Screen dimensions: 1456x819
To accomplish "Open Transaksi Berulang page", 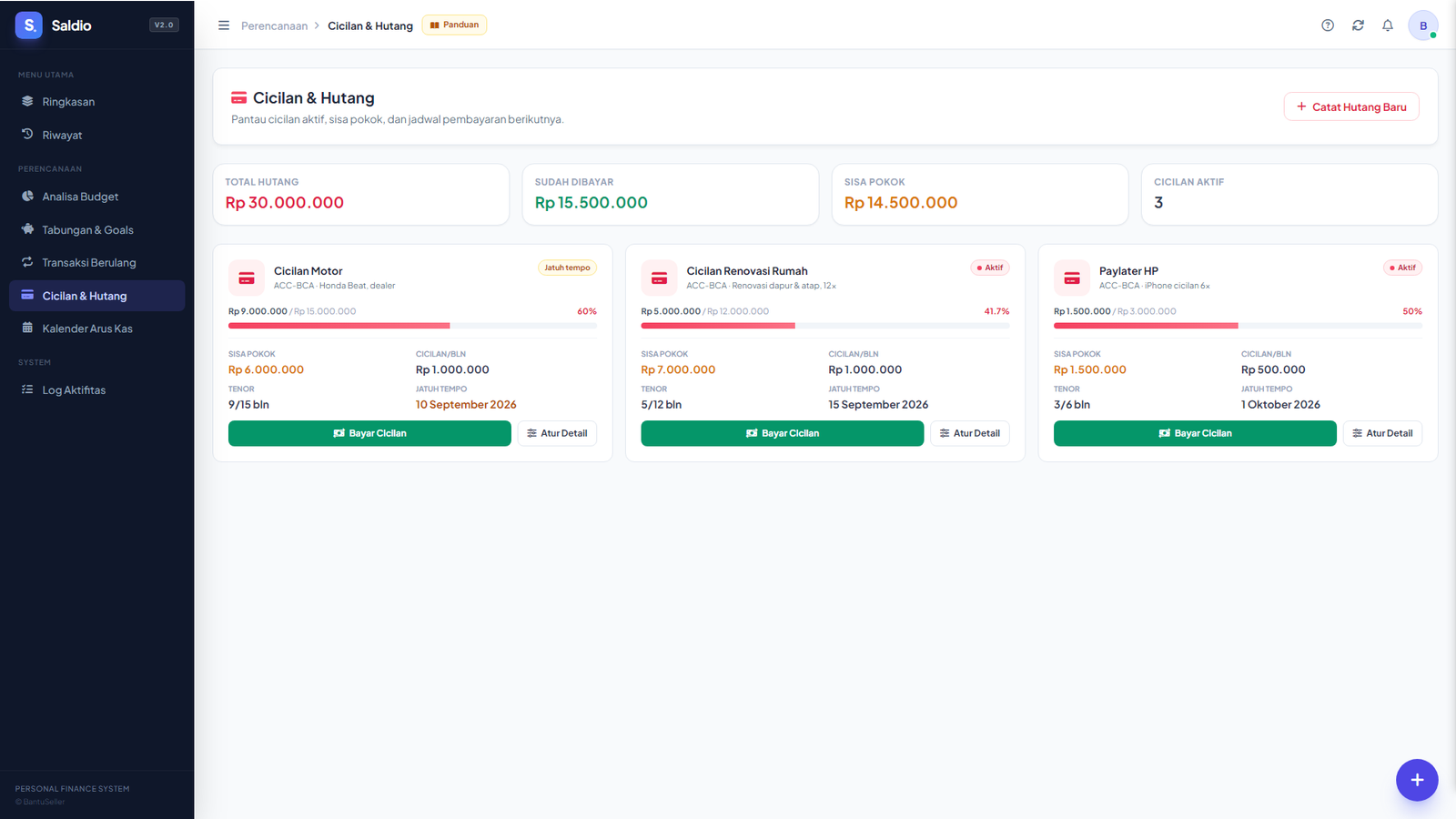I will click(97, 263).
